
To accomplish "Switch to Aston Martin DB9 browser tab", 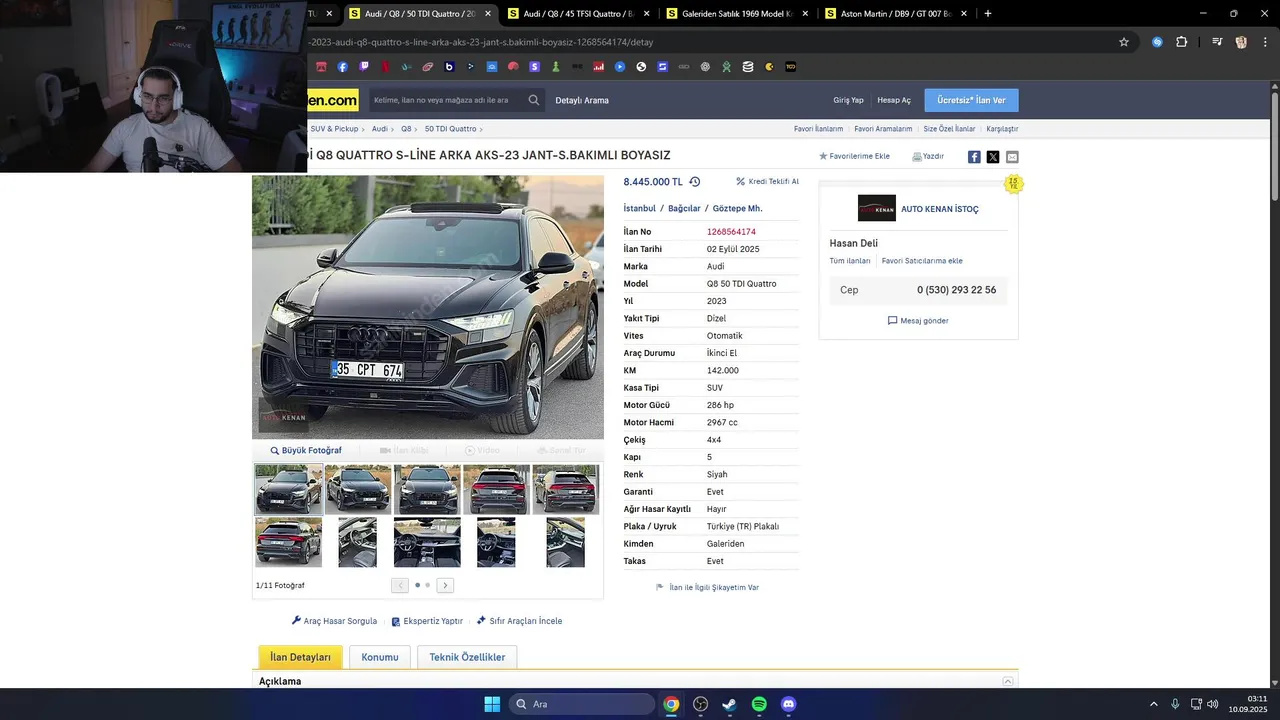I will [898, 14].
